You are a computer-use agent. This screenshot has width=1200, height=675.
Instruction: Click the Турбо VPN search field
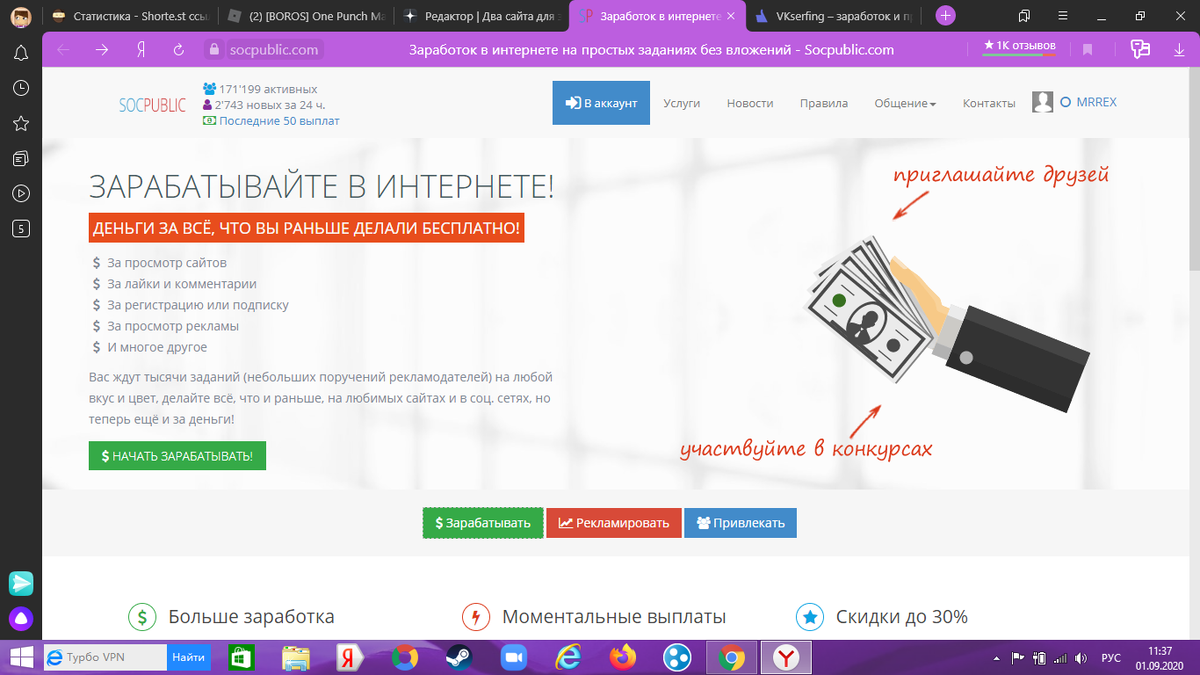click(x=103, y=657)
